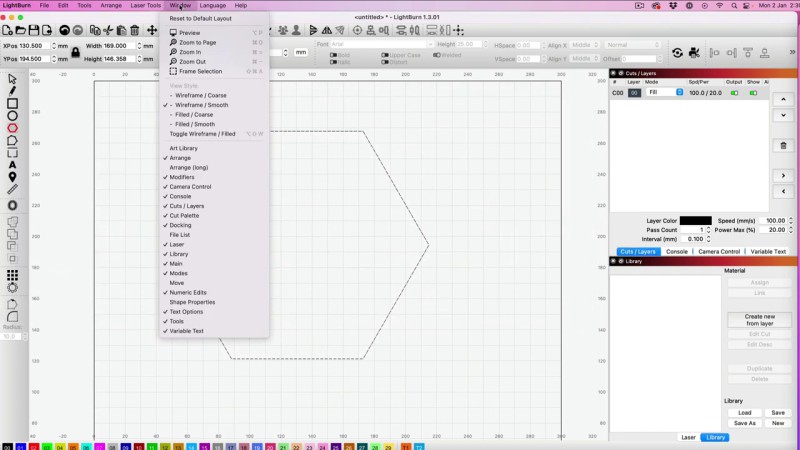Uncheck Camera Control in Window menu

[x=190, y=187]
